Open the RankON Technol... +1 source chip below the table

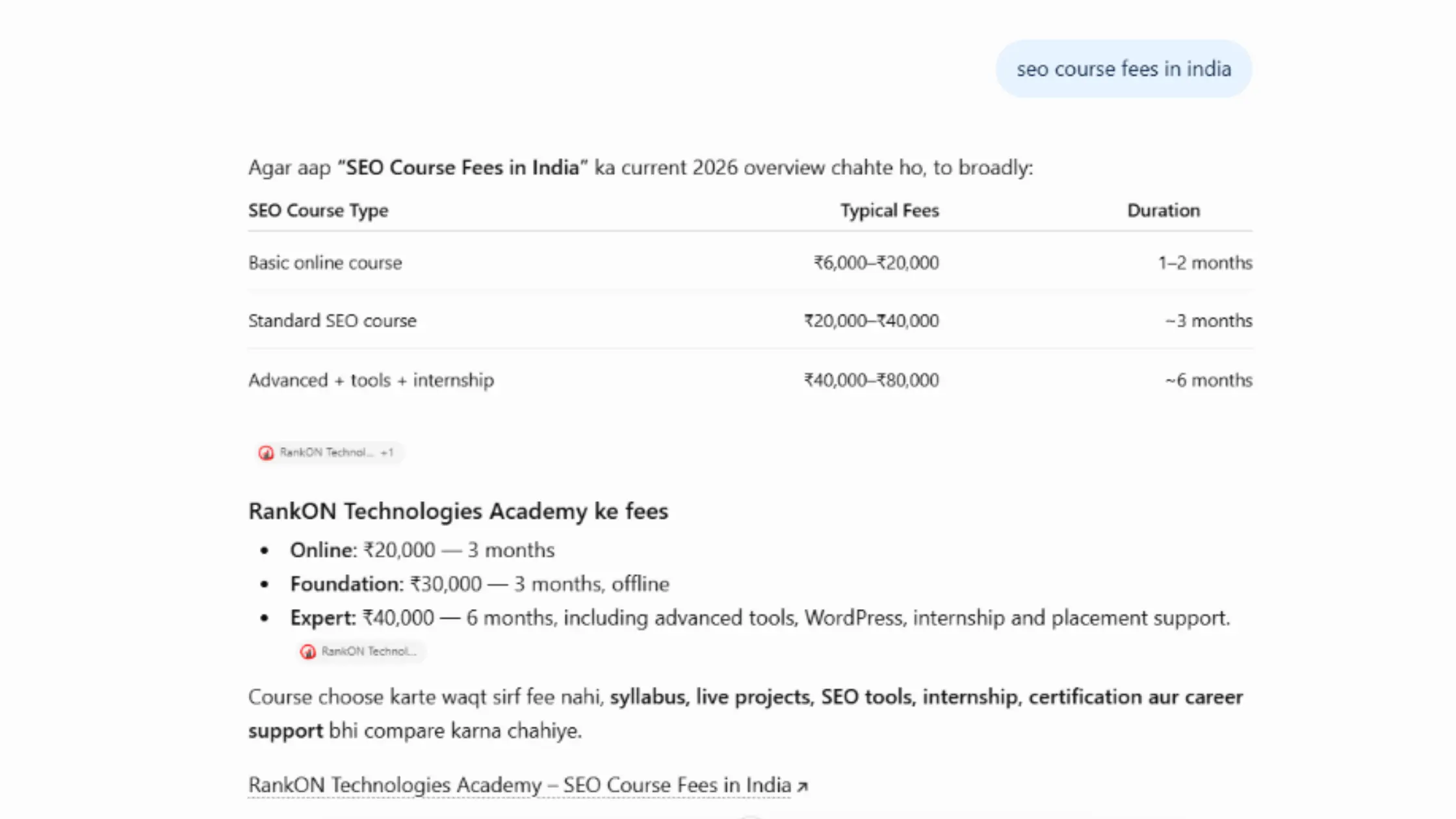(330, 452)
